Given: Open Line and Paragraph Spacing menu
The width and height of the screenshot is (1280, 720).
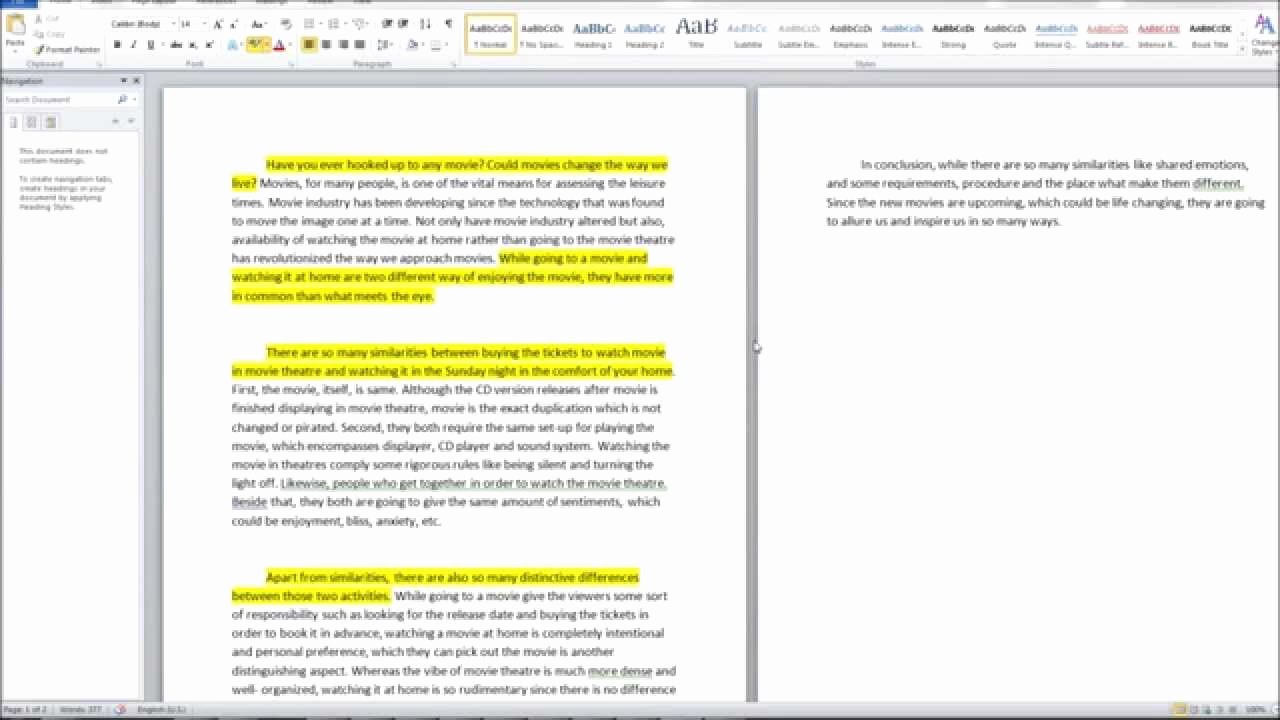Looking at the screenshot, I should point(385,45).
